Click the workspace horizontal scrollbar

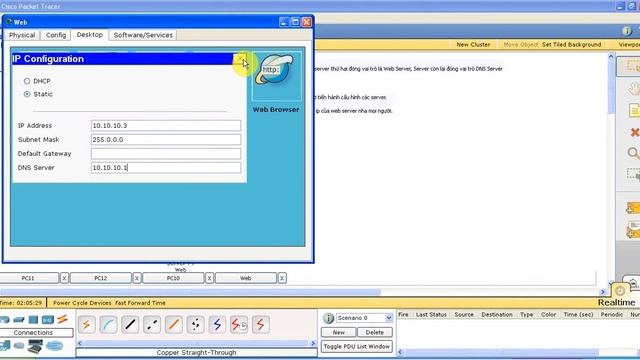[x=190, y=292]
